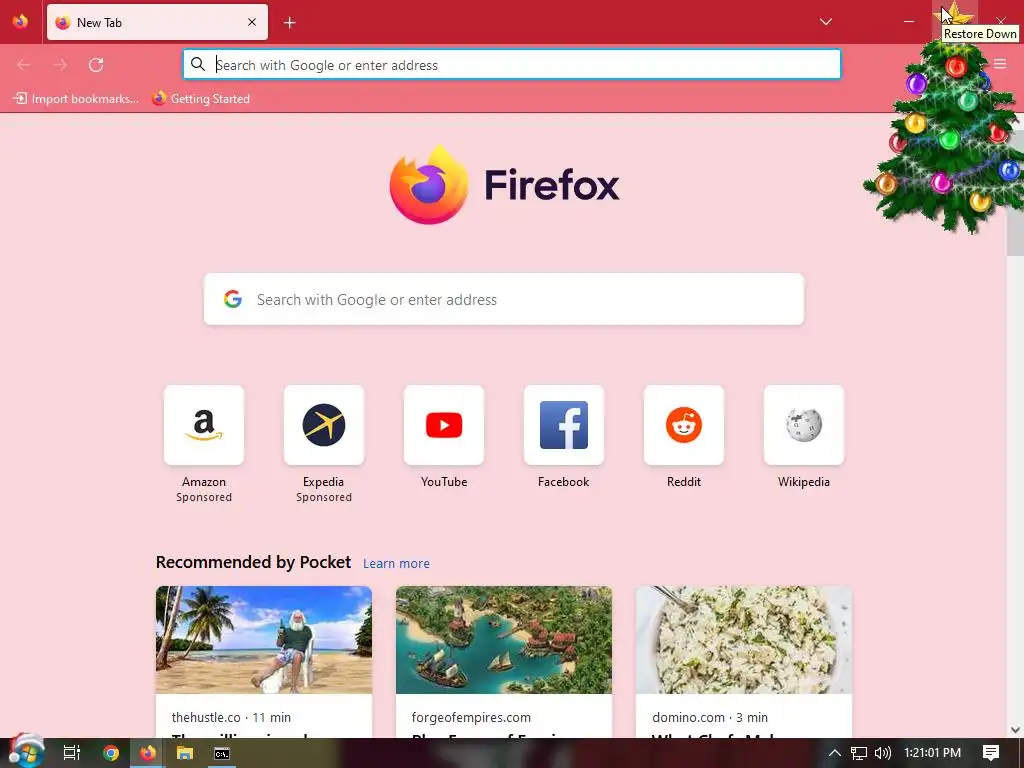Viewport: 1024px width, 768px height.
Task: Select the New Tab tab
Action: (x=157, y=22)
